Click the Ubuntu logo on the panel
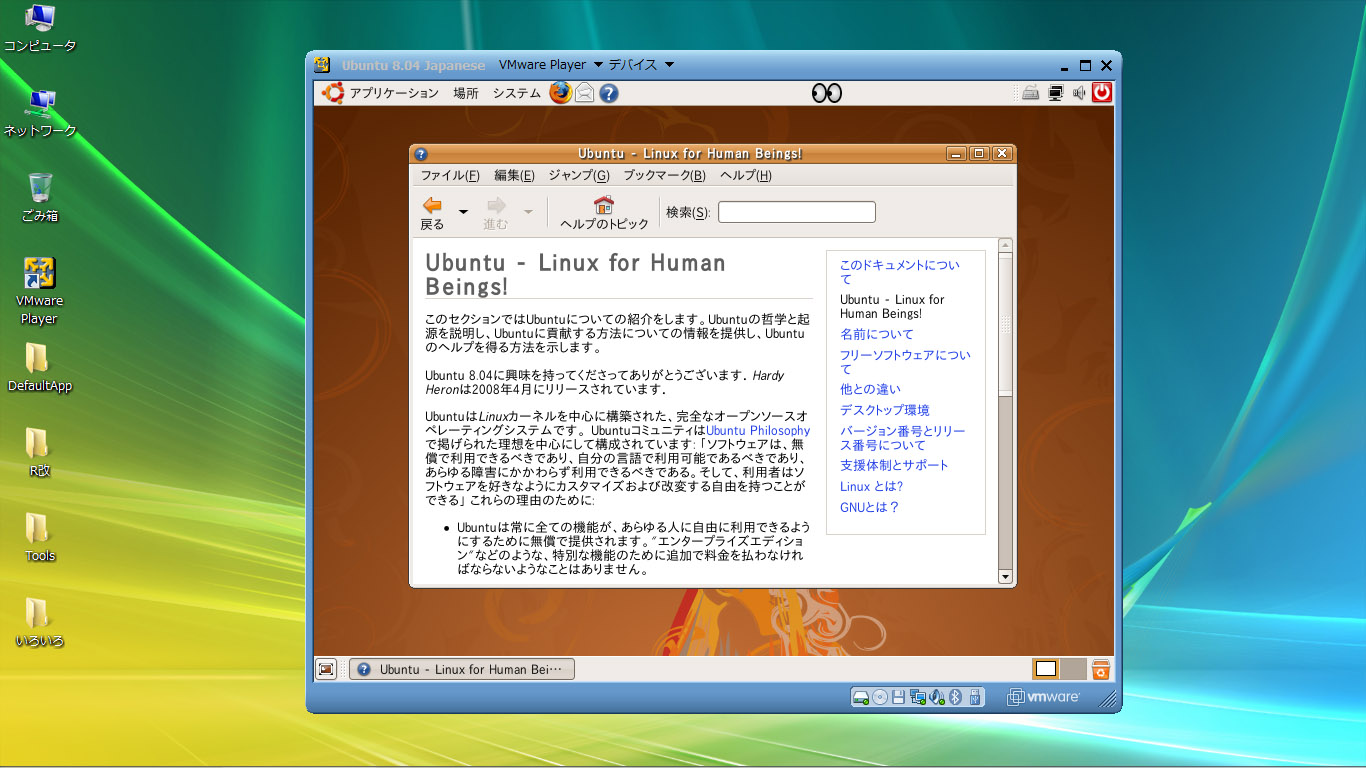Image resolution: width=1366 pixels, height=768 pixels. 333,93
